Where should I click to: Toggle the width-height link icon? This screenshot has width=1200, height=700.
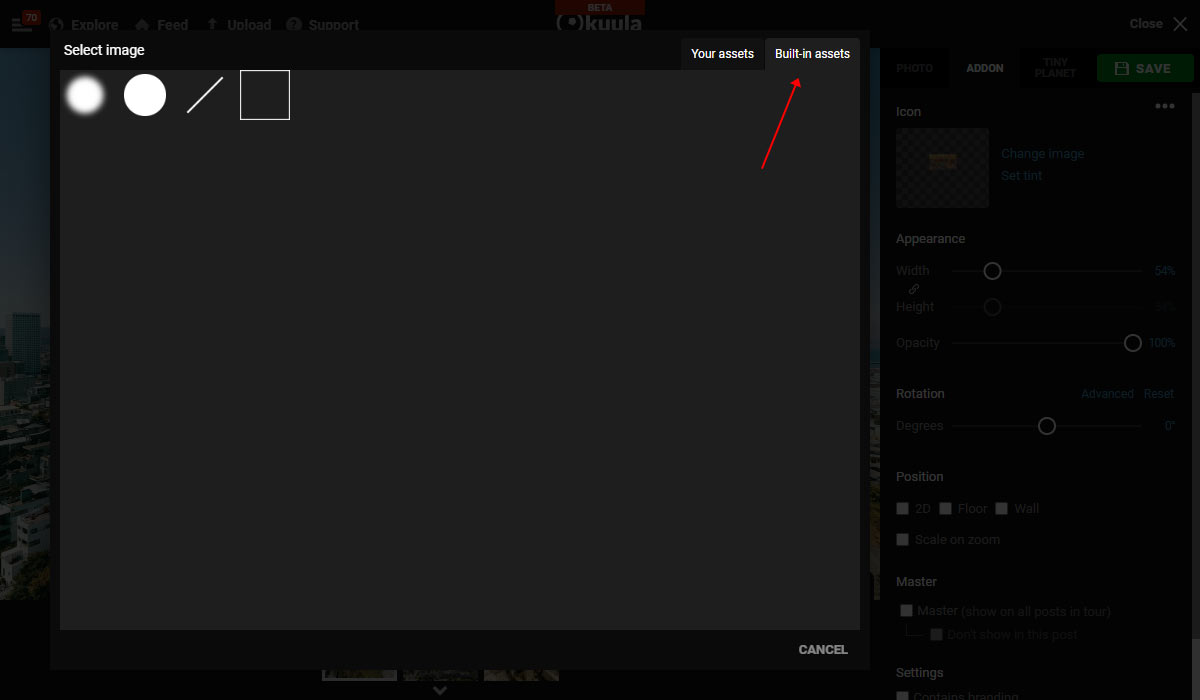click(x=914, y=289)
